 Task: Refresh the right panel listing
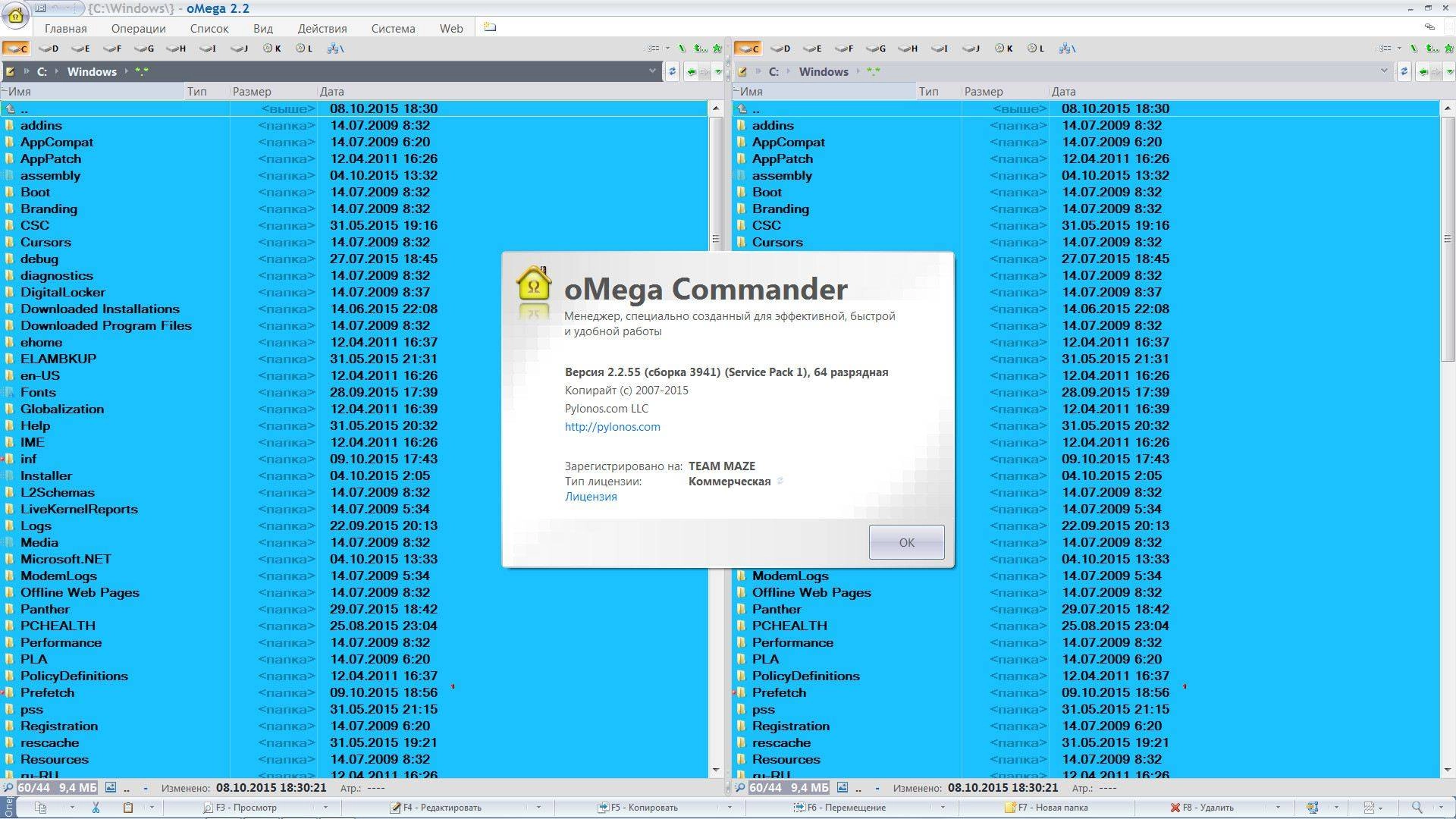[1404, 71]
